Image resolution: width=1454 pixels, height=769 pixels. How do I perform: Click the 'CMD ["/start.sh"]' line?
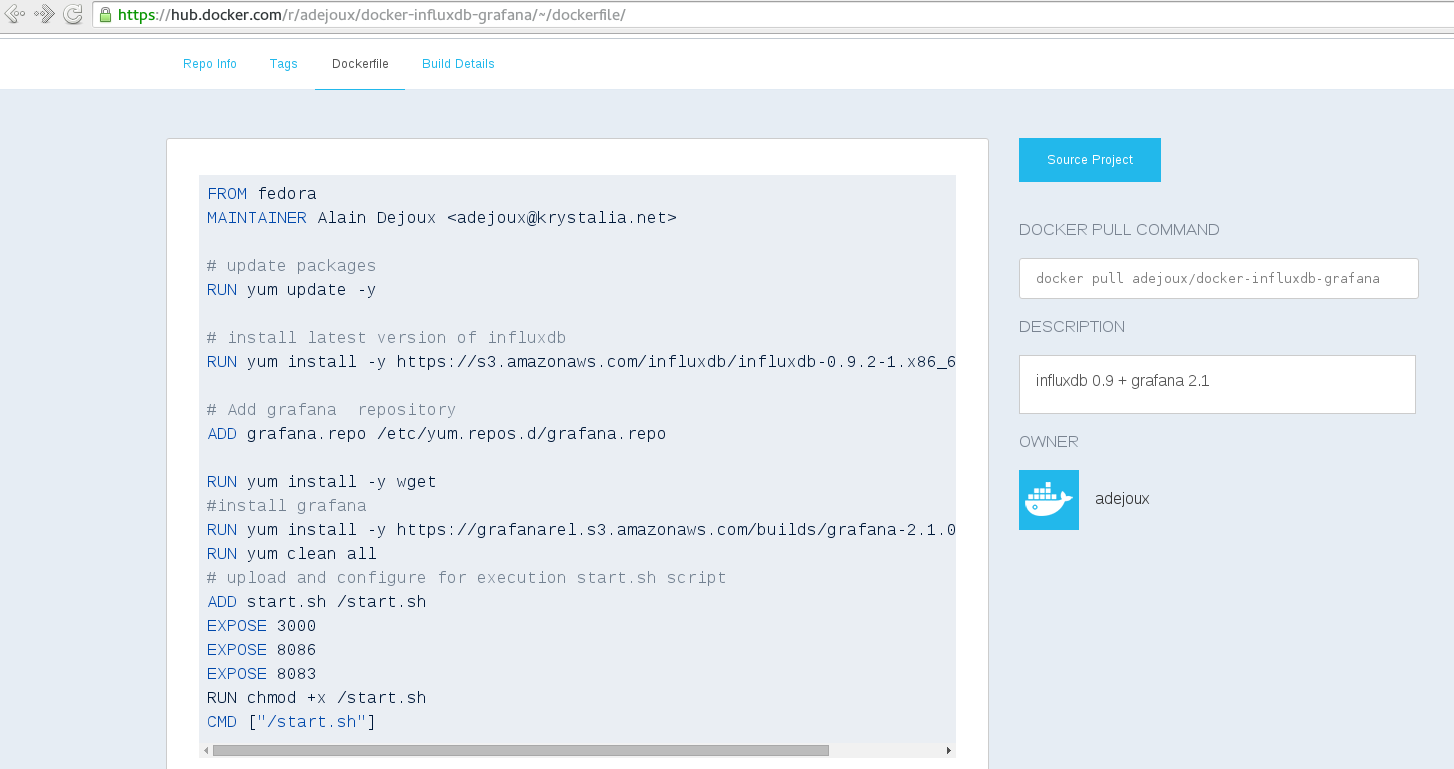[292, 722]
